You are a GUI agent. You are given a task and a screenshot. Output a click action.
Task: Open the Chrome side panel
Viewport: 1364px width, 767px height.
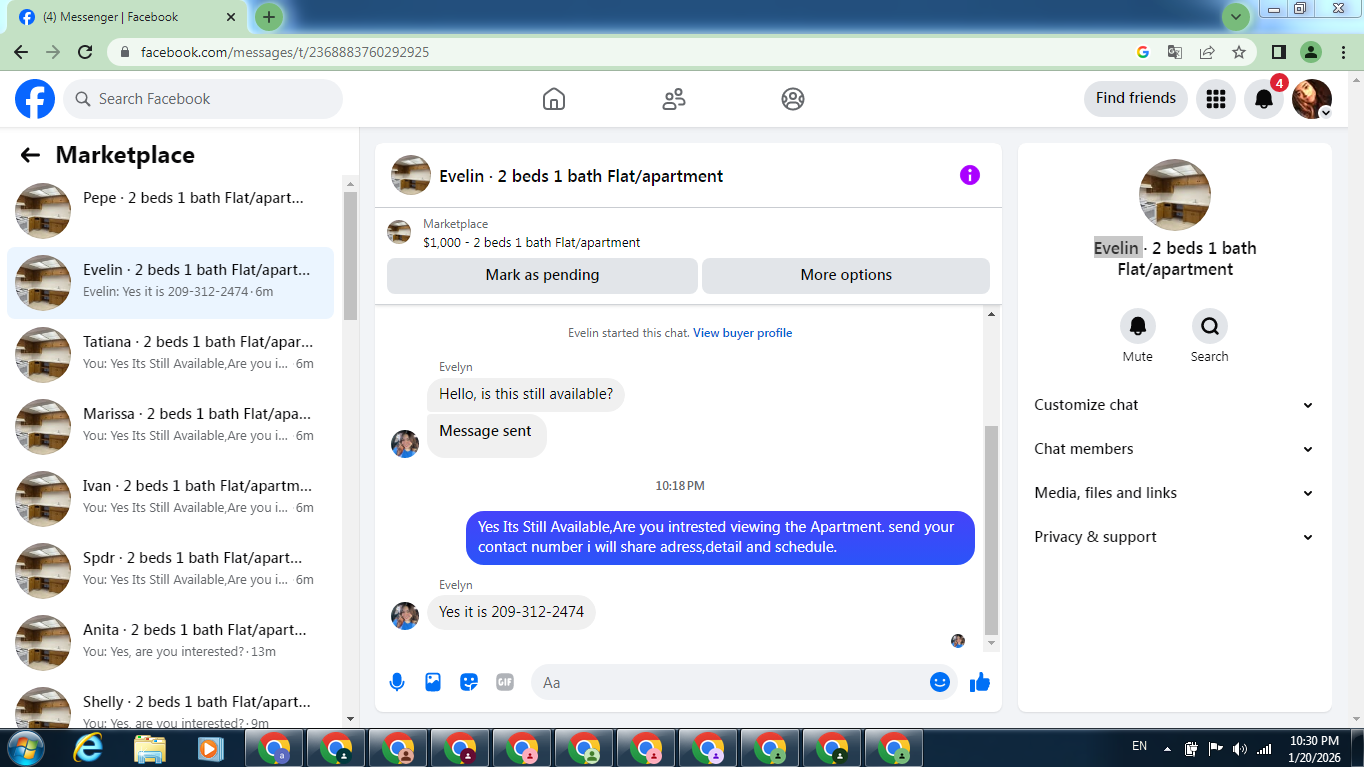[1279, 52]
